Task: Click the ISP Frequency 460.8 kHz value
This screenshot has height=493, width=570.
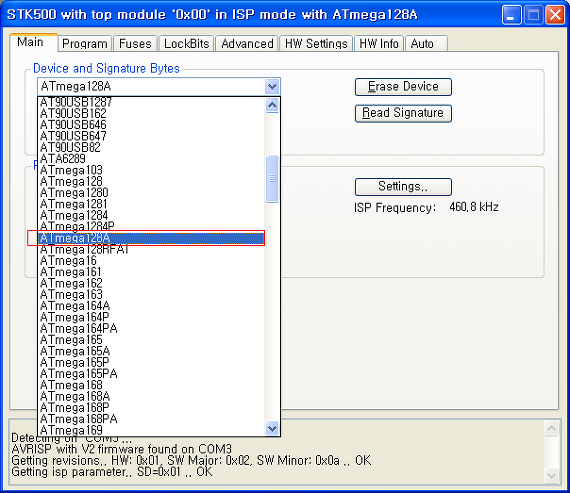Action: pyautogui.click(x=474, y=207)
